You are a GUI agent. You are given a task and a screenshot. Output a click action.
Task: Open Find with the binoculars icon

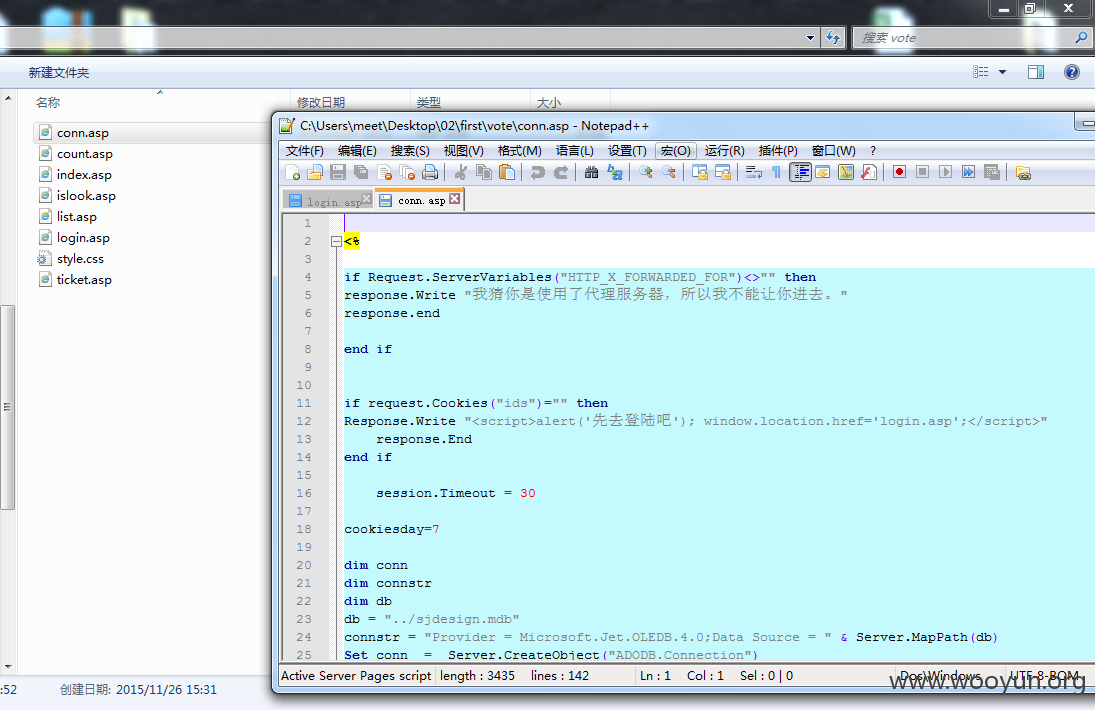coord(591,172)
